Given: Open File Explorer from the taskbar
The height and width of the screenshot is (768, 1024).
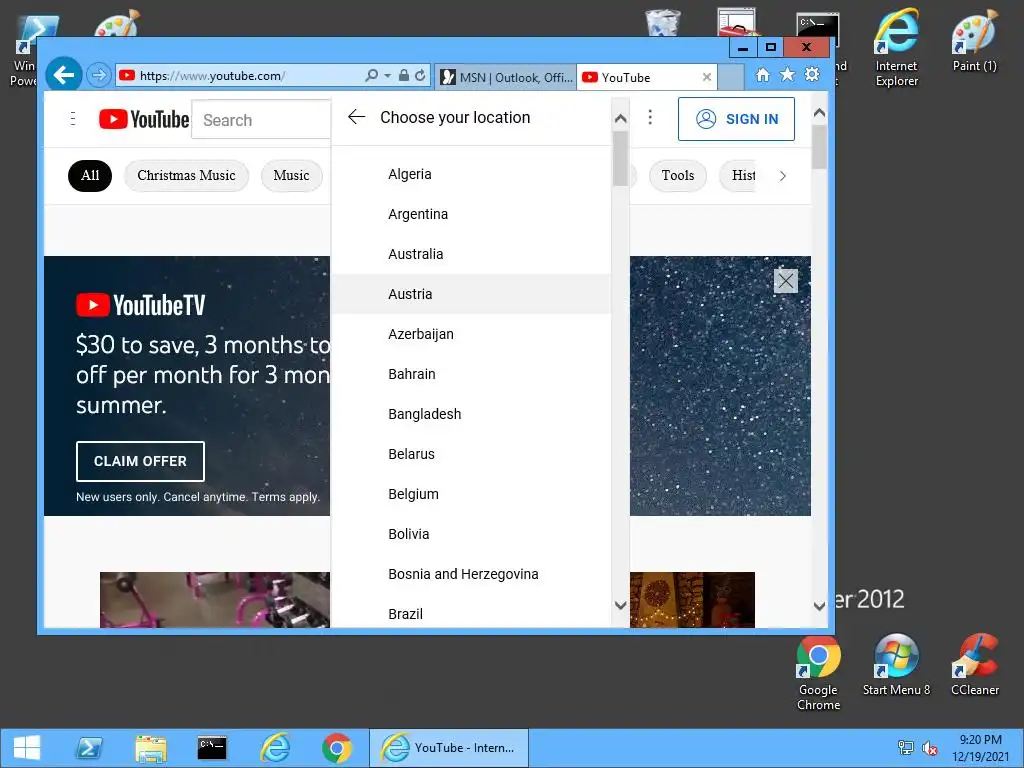Looking at the screenshot, I should click(151, 748).
